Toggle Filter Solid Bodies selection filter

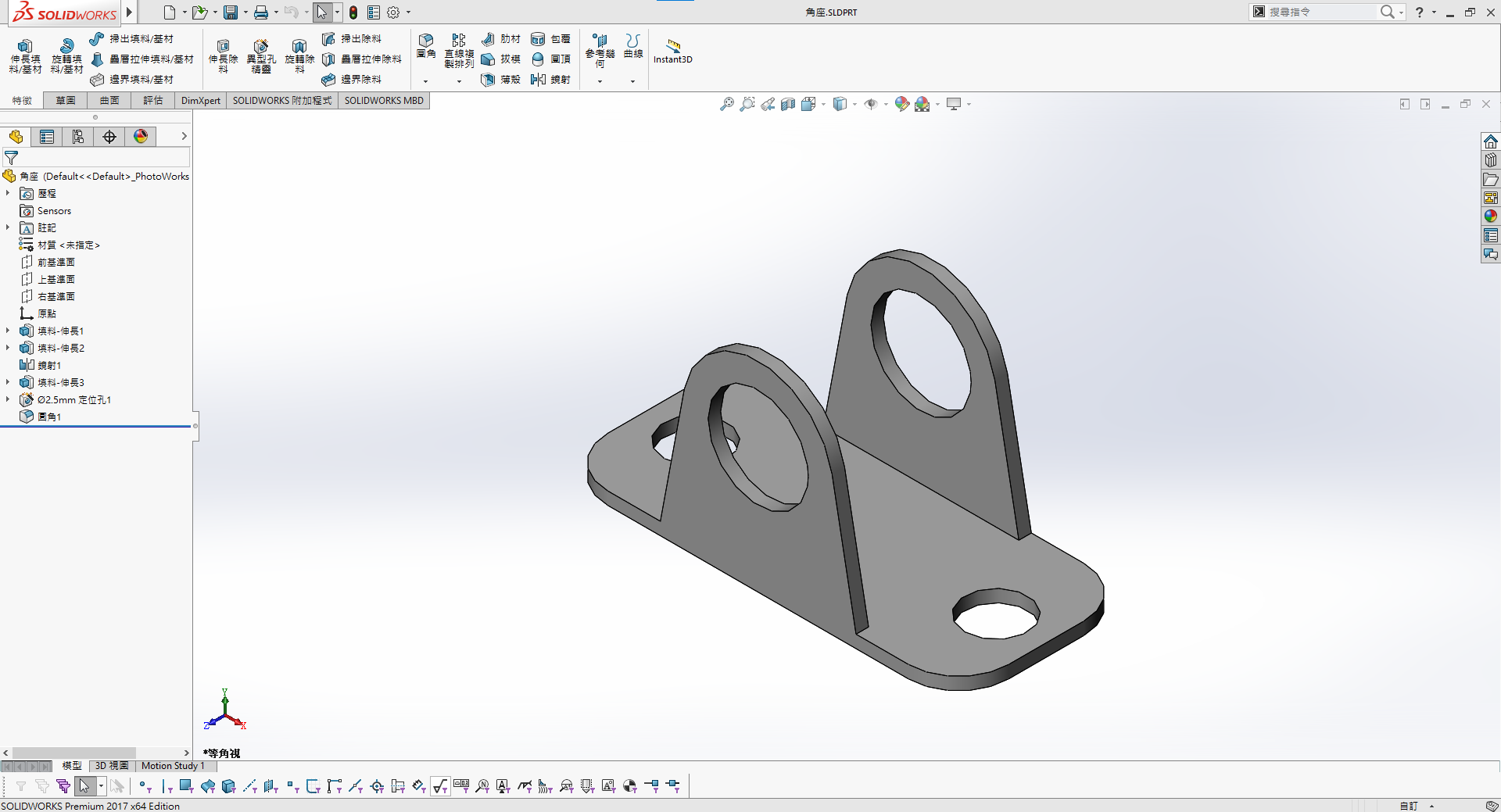pyautogui.click(x=229, y=786)
